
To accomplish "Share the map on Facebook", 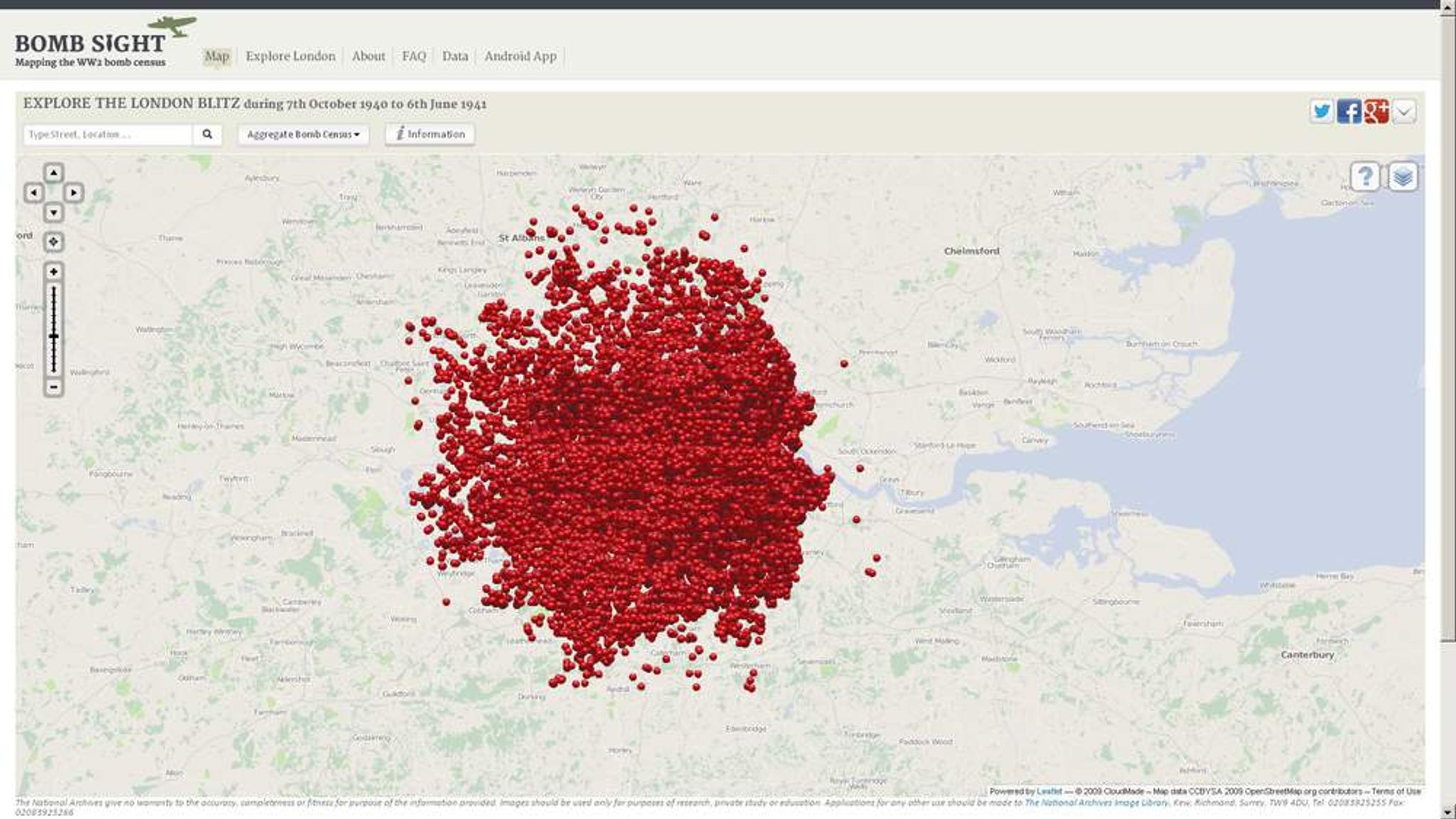I will [1349, 112].
